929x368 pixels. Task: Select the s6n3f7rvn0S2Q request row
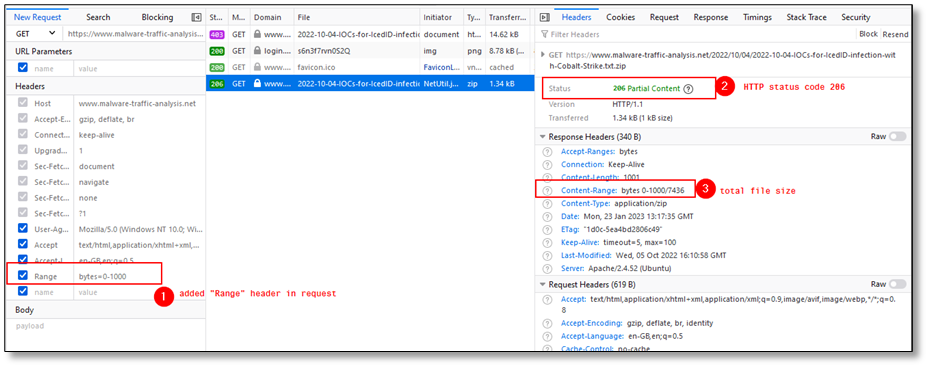(370, 51)
